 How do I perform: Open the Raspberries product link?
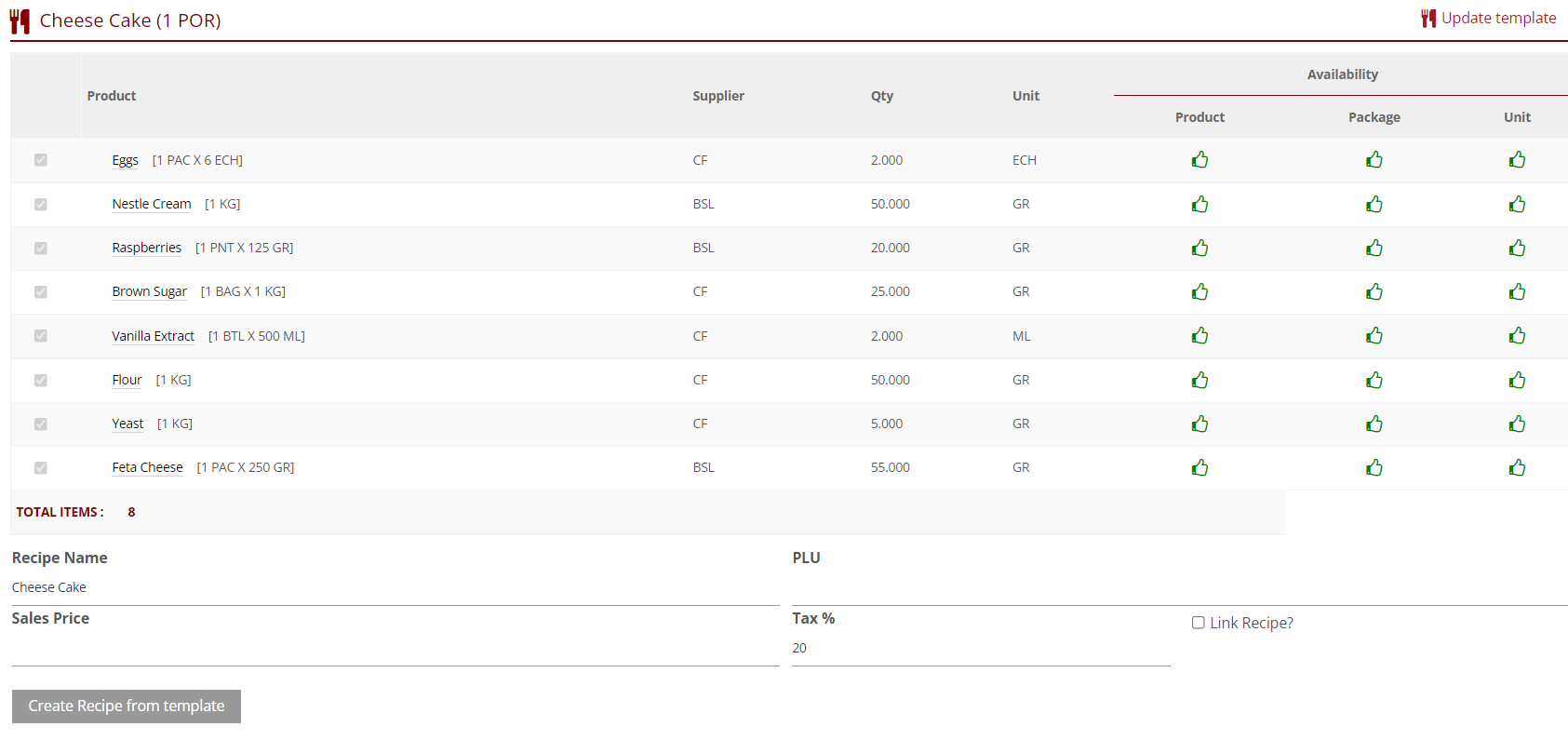147,248
